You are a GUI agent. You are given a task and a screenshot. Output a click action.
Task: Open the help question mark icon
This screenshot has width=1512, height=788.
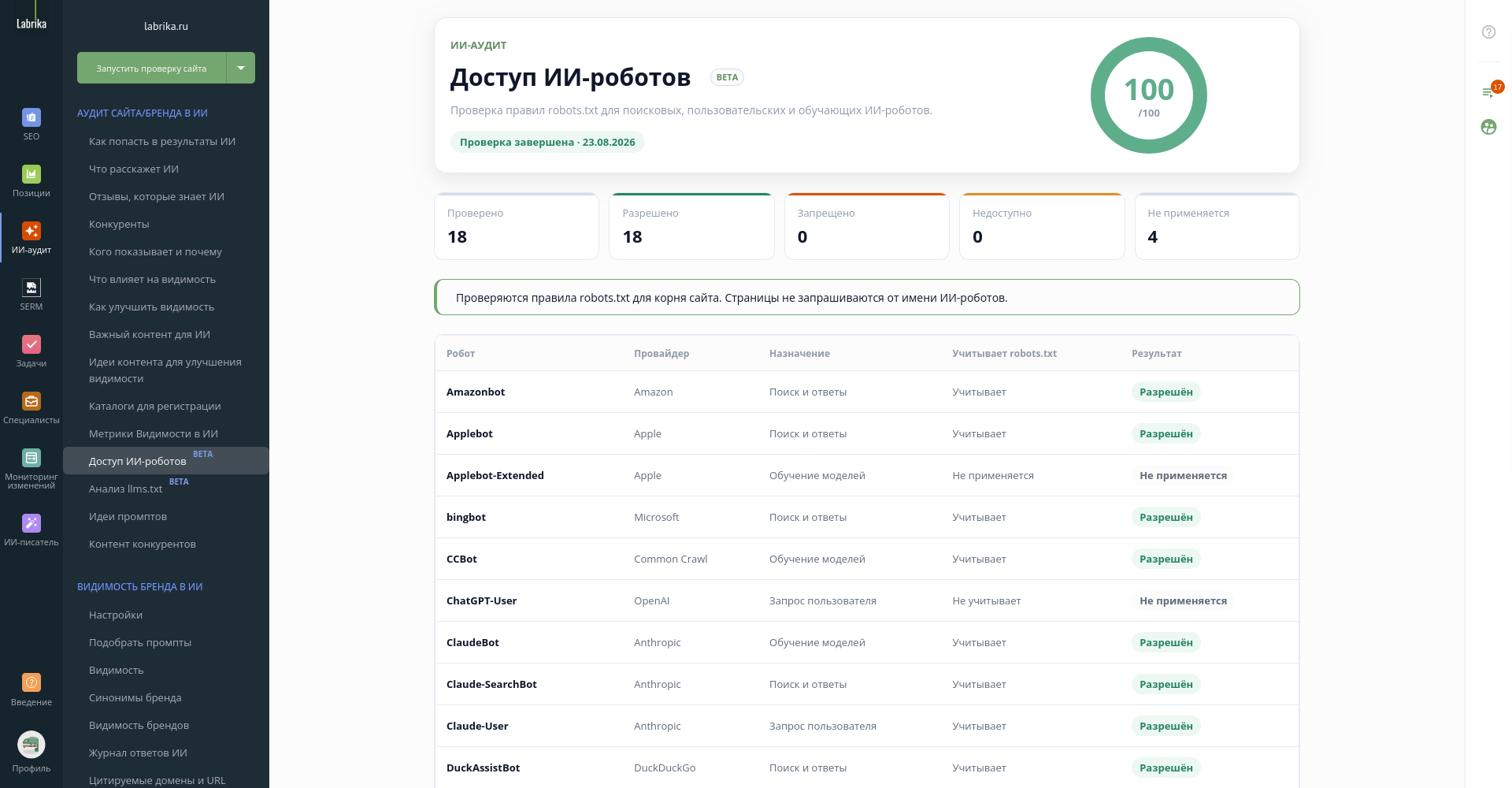coord(1488,32)
